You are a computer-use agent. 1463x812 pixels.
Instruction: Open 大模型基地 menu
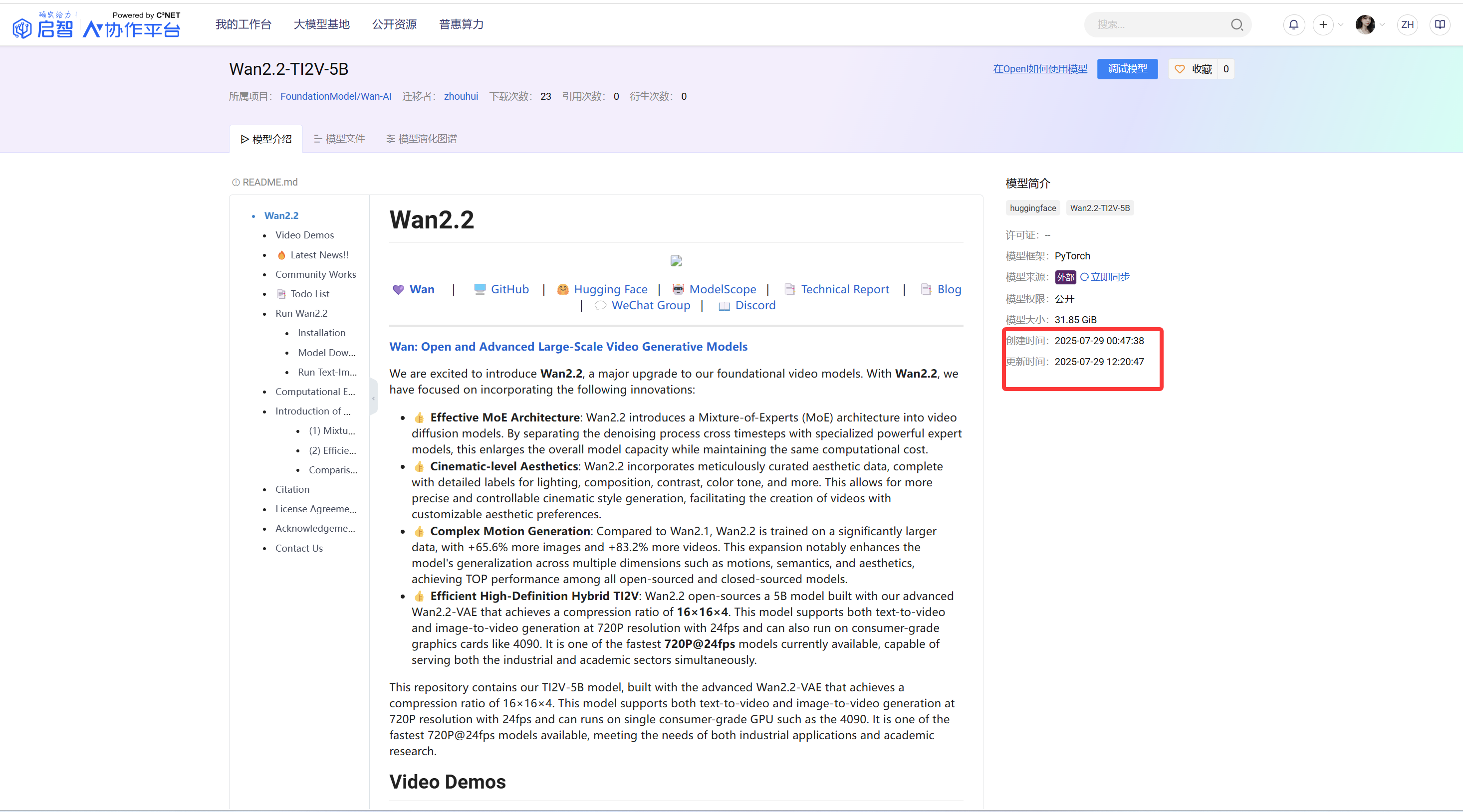coord(321,24)
